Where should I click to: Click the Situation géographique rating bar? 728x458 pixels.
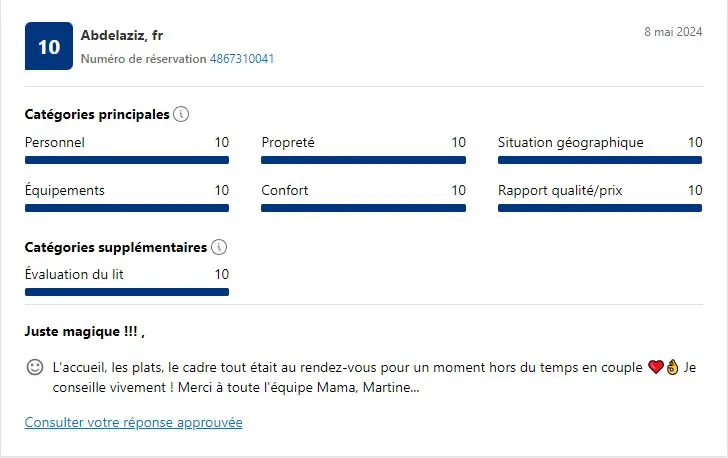[x=600, y=160]
